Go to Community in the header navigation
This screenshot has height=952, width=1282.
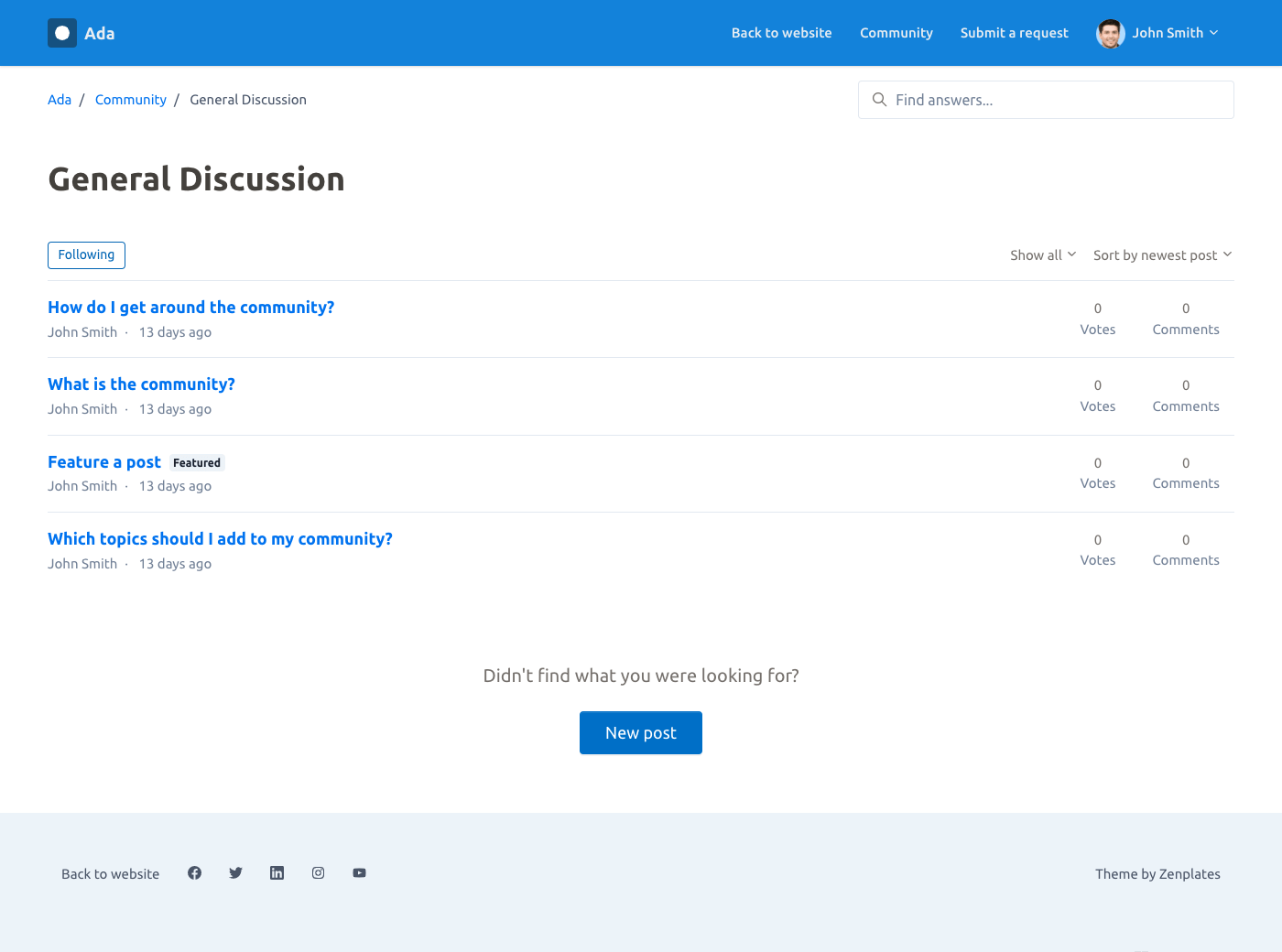tap(896, 33)
